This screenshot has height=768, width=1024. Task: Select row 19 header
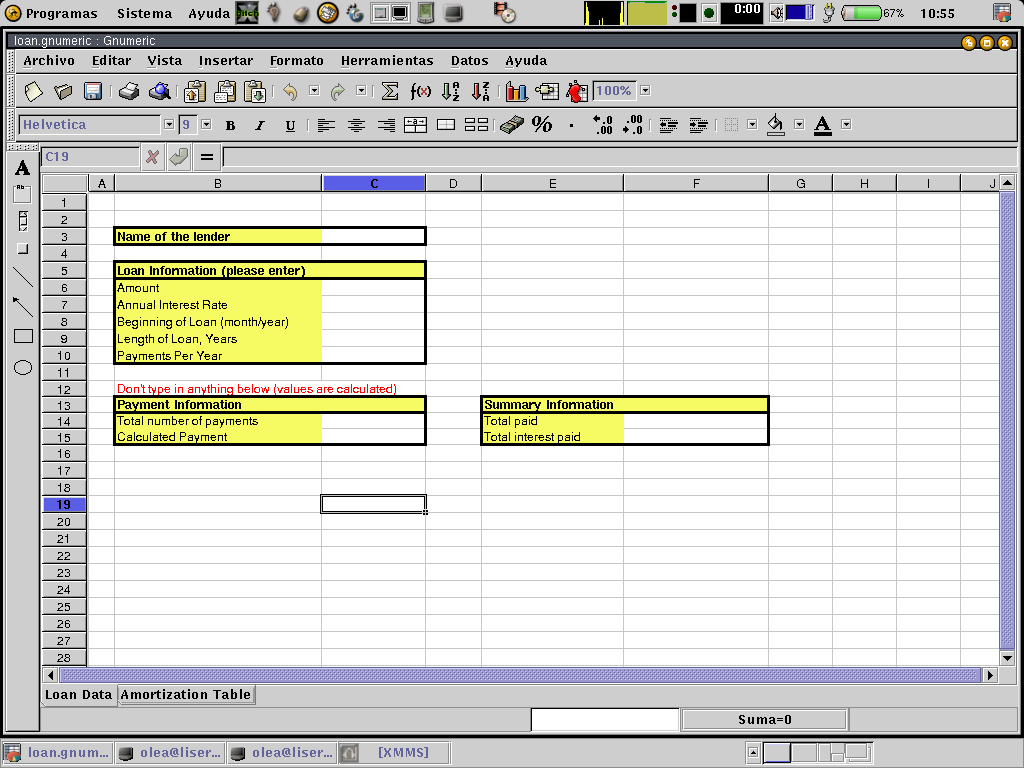tap(64, 505)
